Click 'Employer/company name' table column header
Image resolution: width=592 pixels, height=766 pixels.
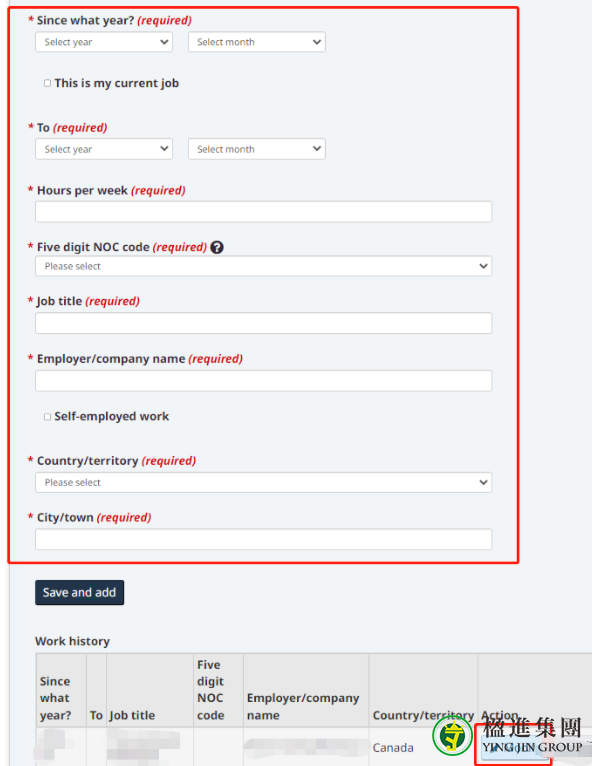click(303, 706)
